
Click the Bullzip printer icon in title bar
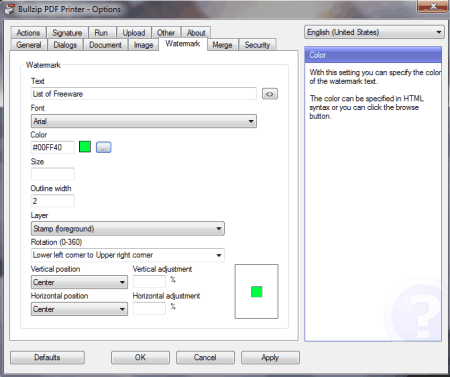pyautogui.click(x=9, y=9)
